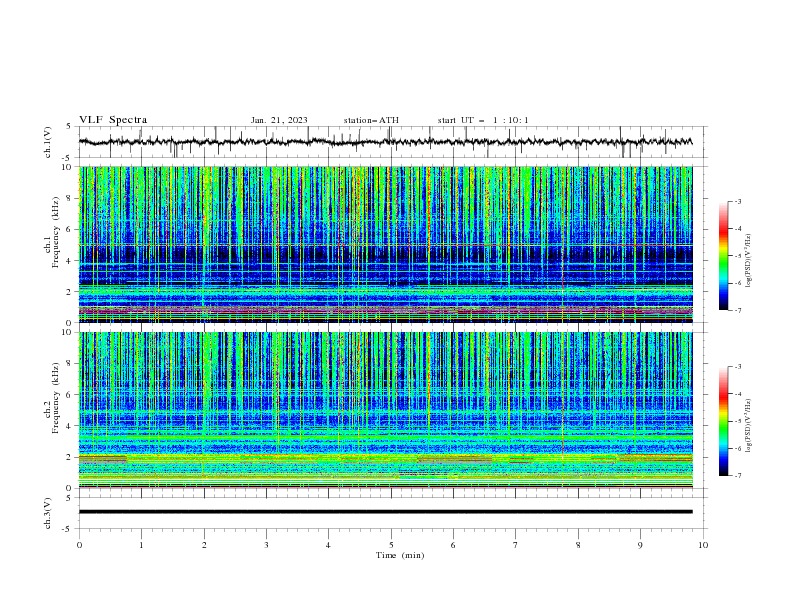Click the 8 kHz tick on ch.1 spectrogram
792x612 pixels.
point(70,198)
